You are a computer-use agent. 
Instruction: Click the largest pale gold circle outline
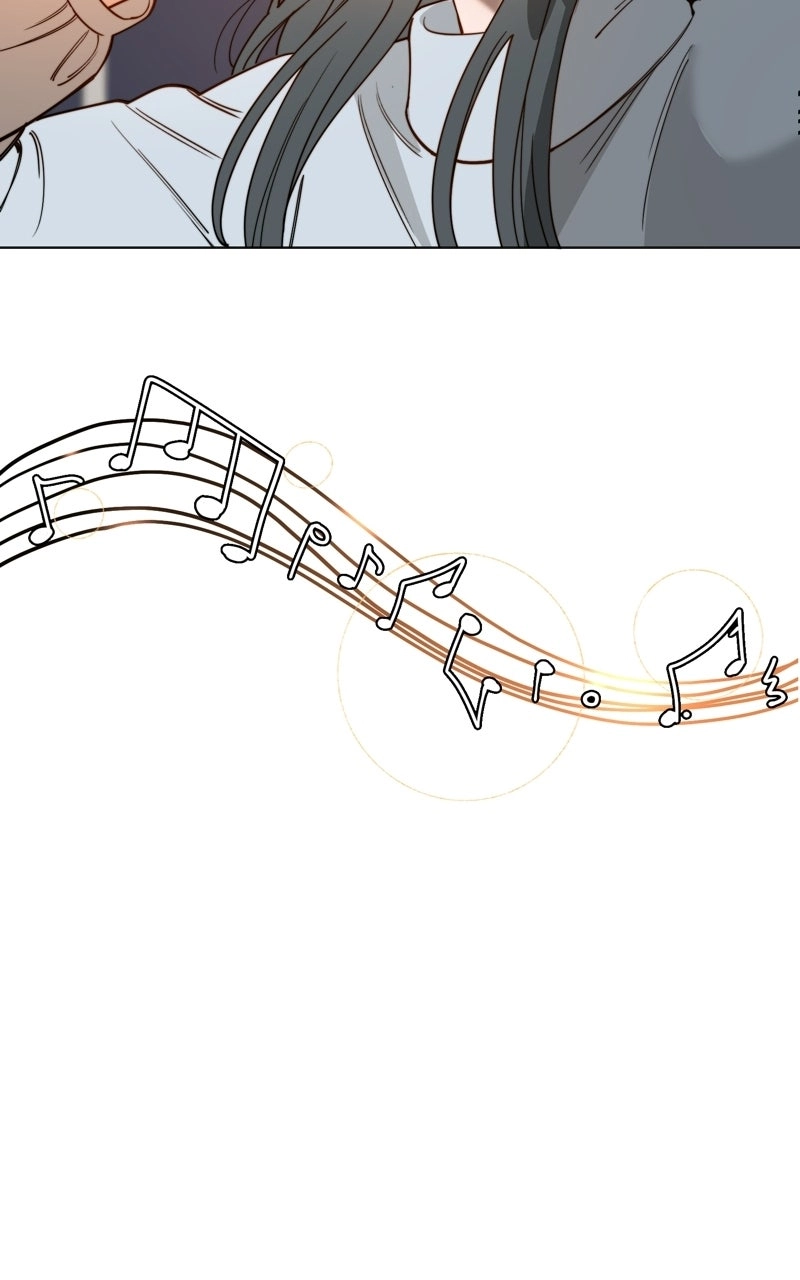click(x=461, y=676)
